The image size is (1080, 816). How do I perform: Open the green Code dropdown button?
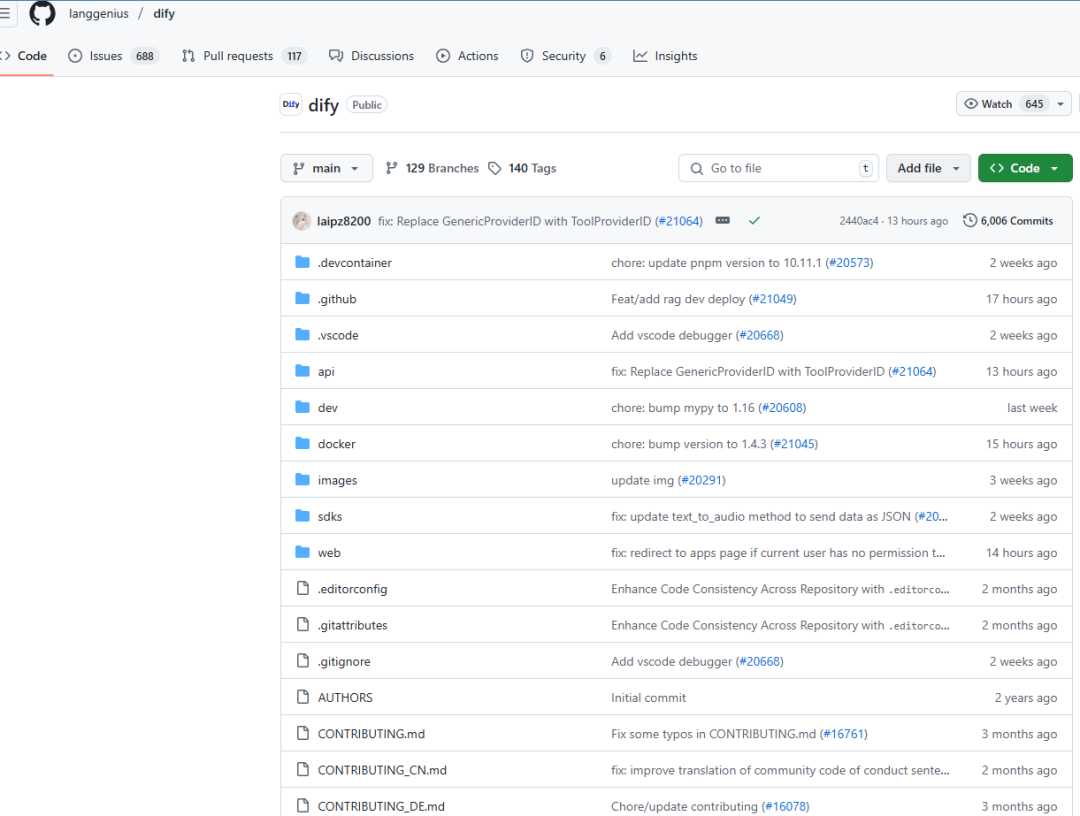[x=1024, y=168]
